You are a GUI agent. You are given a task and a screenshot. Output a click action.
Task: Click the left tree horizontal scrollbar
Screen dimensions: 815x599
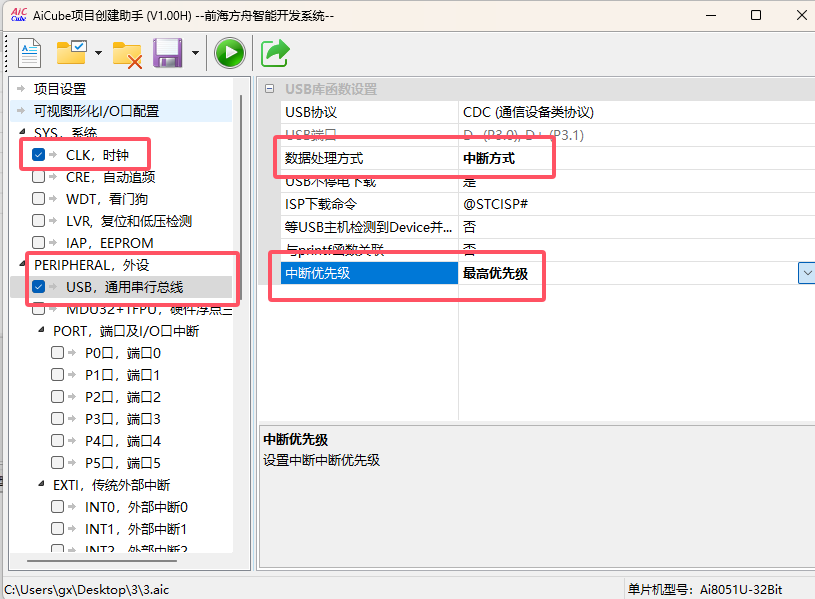[x=102, y=561]
